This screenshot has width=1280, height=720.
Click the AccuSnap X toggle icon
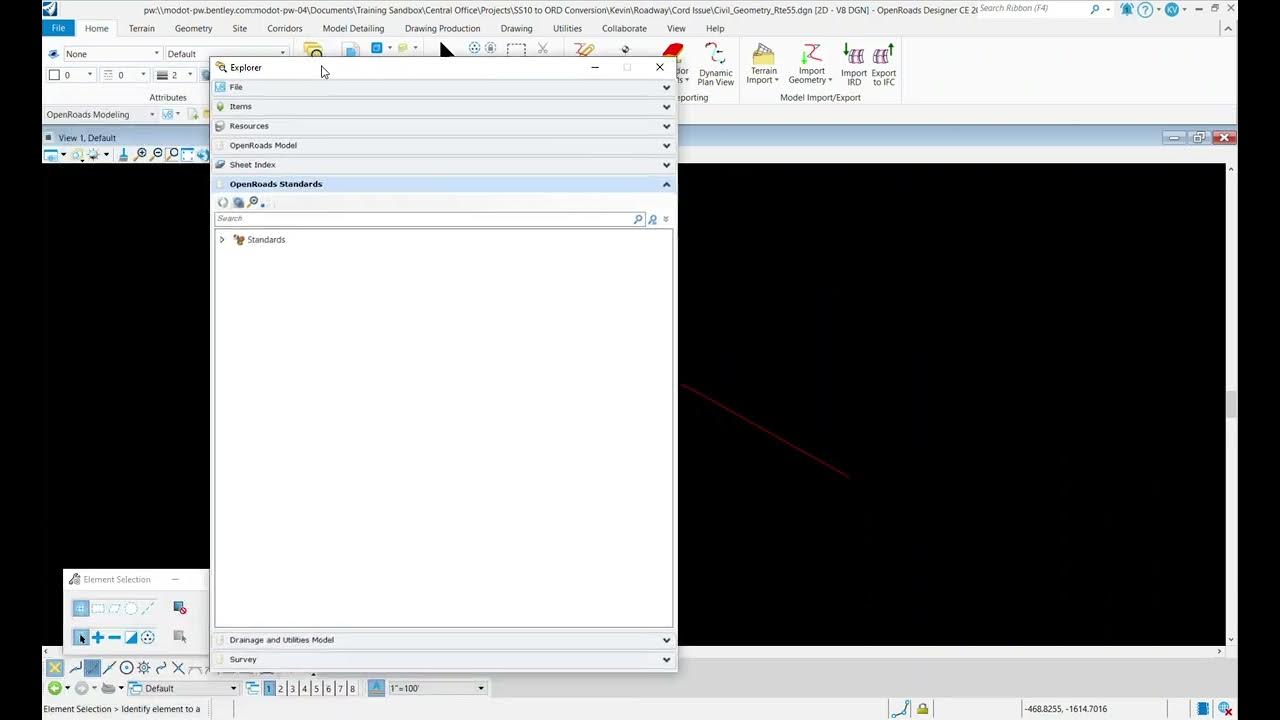[x=55, y=667]
